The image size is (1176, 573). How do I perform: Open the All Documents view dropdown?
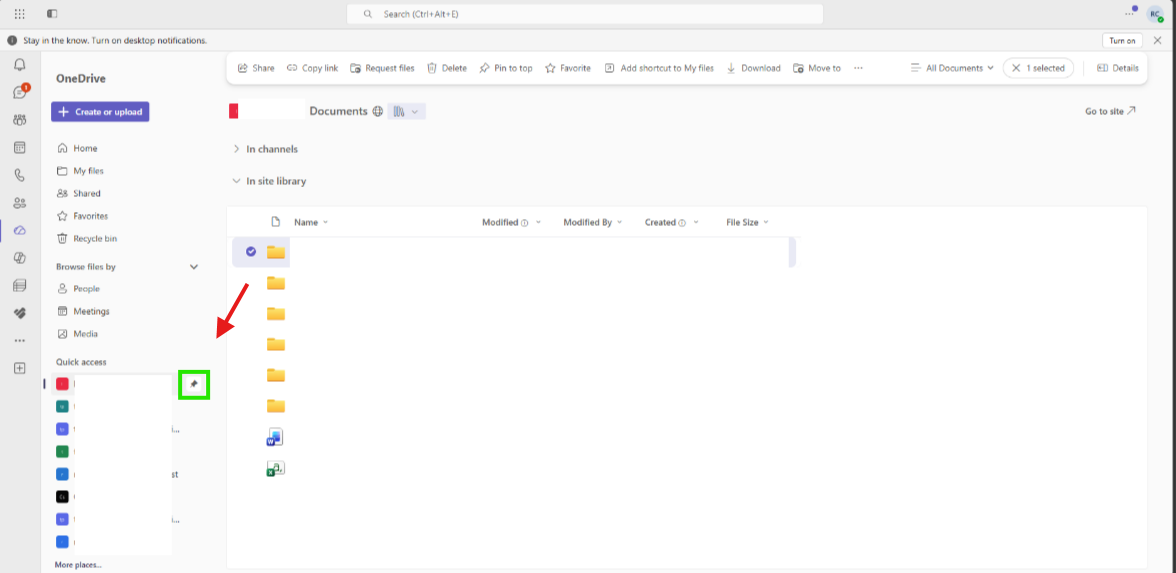tap(952, 68)
